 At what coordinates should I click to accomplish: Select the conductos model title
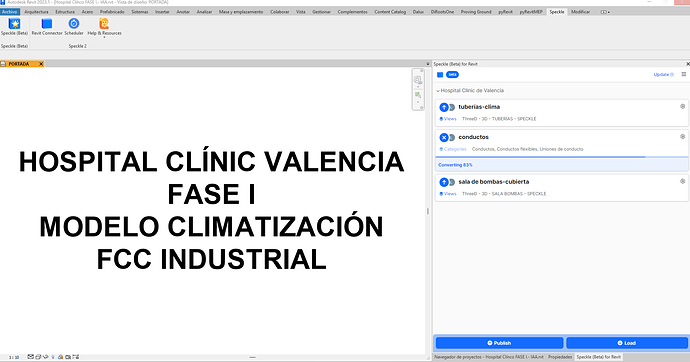473,137
